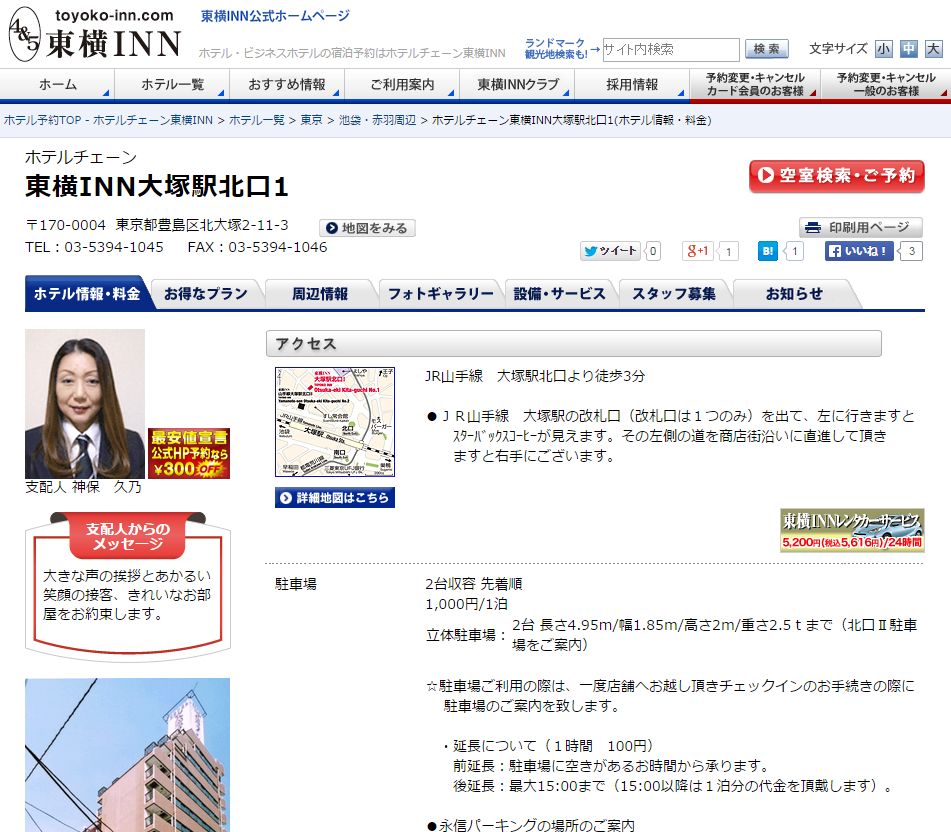This screenshot has width=951, height=832.
Task: Open the 東横INNクラブ menu
Action: coord(517,84)
